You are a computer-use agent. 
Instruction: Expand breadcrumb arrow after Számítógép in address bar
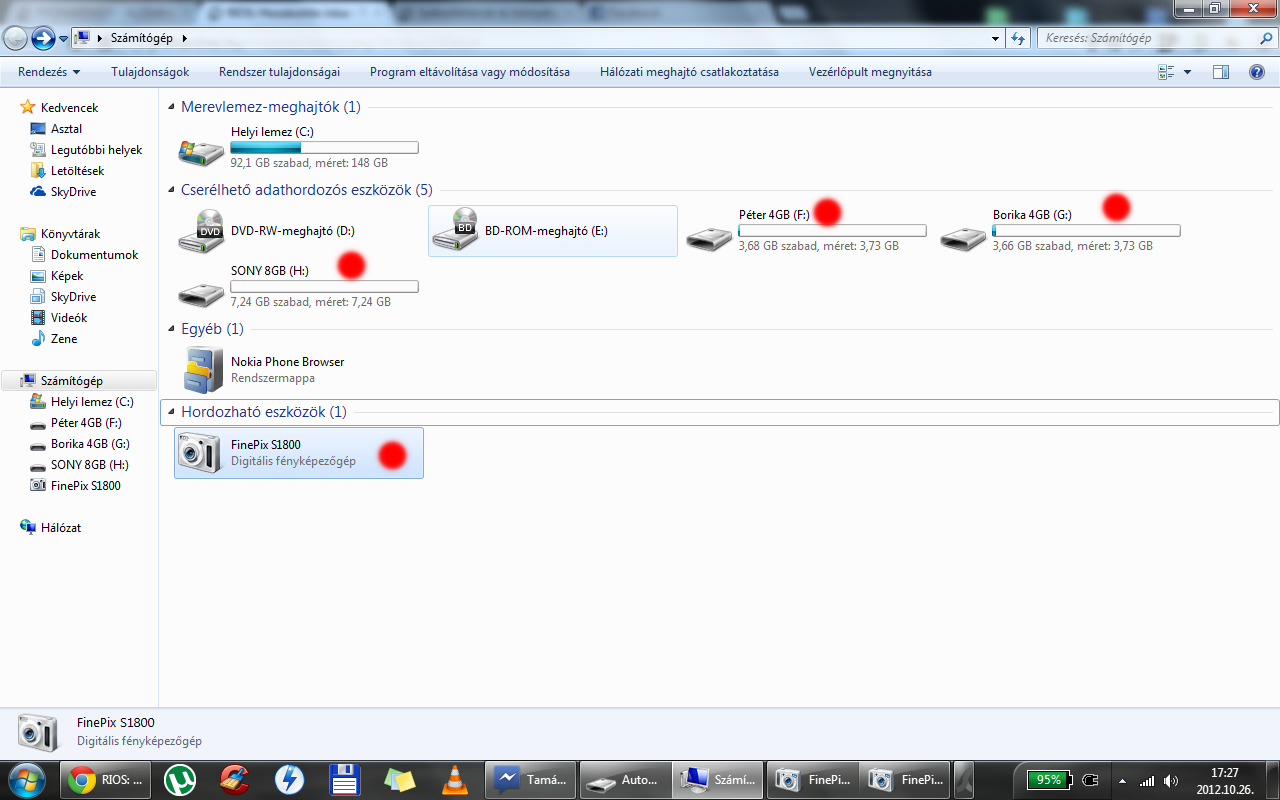[x=185, y=38]
